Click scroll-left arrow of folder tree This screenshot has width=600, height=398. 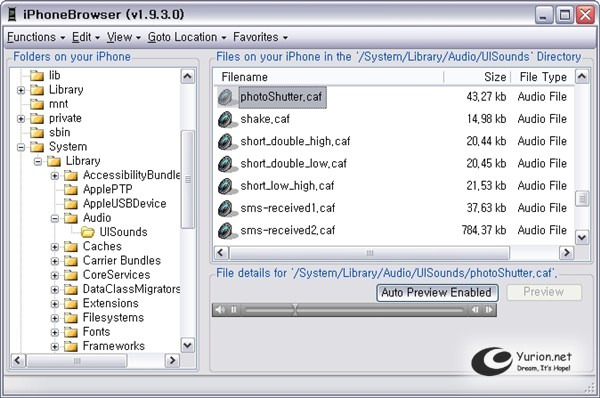pos(18,360)
